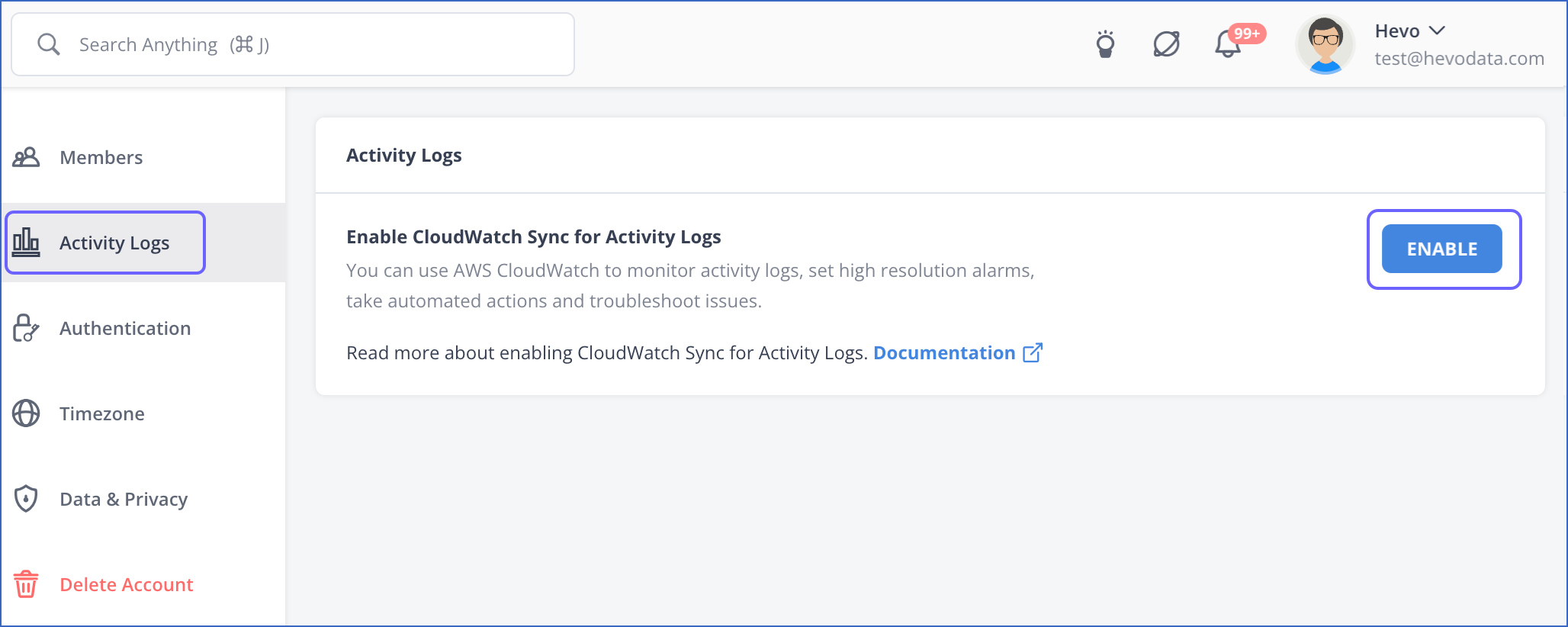This screenshot has width=1568, height=627.
Task: Click the Hevo account name
Action: click(1397, 31)
